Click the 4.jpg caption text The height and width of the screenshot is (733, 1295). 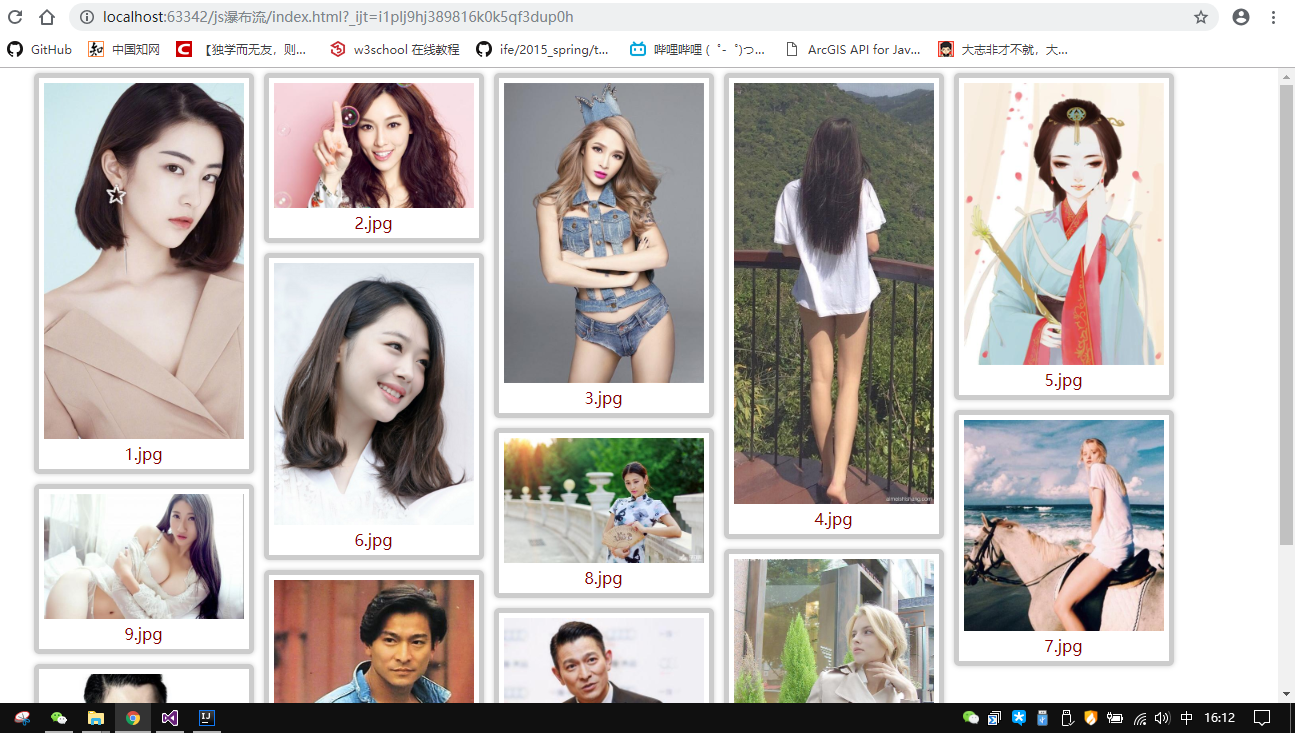834,519
